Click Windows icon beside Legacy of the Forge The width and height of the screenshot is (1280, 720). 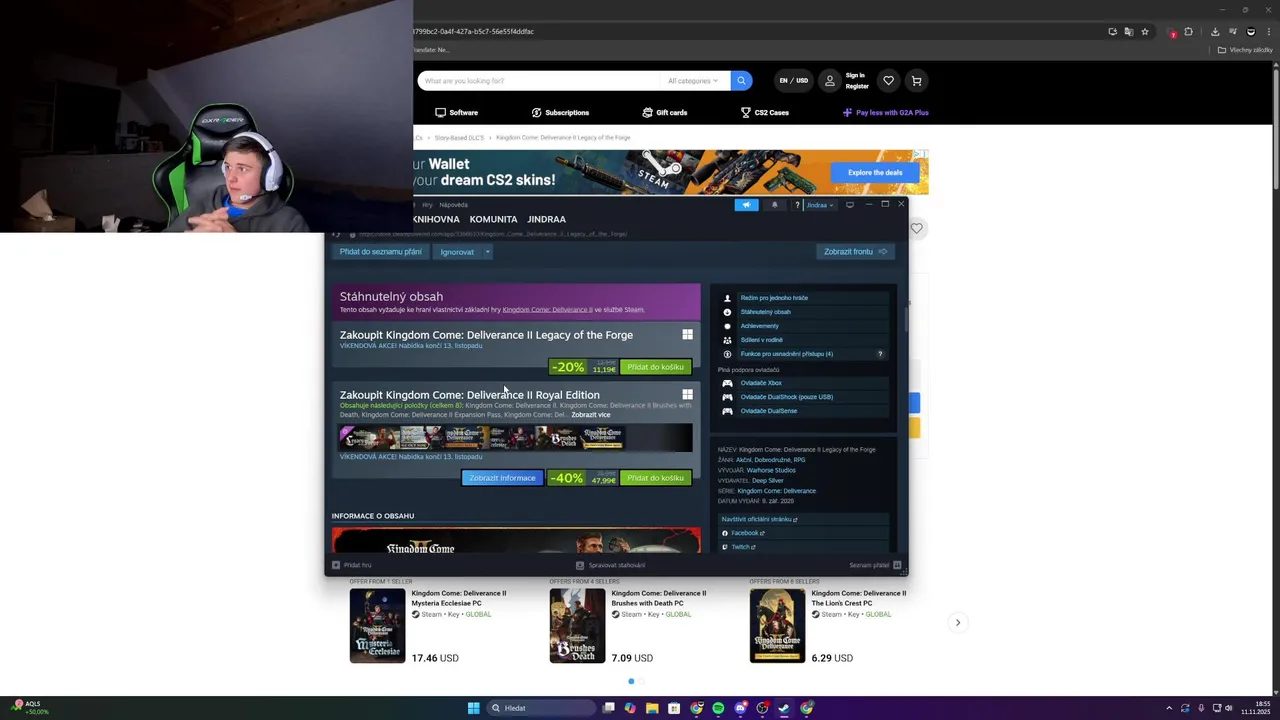coord(687,335)
